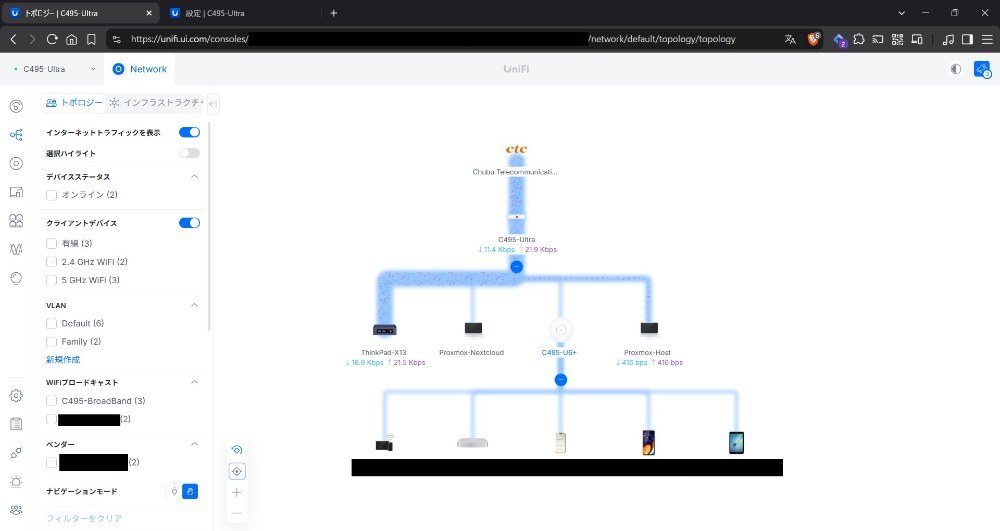Open the browser extensions puzzle icon
This screenshot has width=1000, height=531.
tap(858, 39)
